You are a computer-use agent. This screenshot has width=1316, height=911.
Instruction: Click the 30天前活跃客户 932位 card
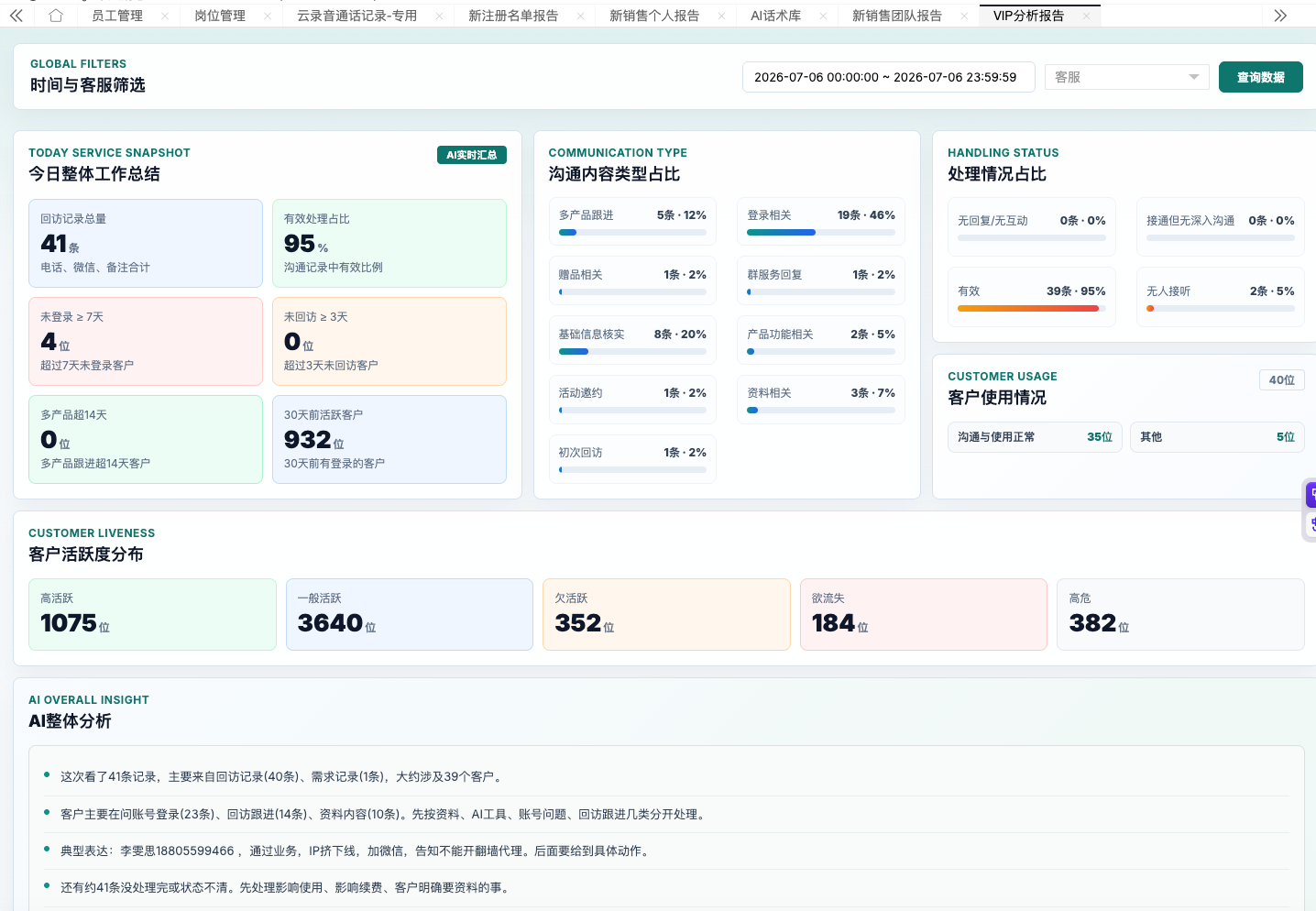coord(389,439)
